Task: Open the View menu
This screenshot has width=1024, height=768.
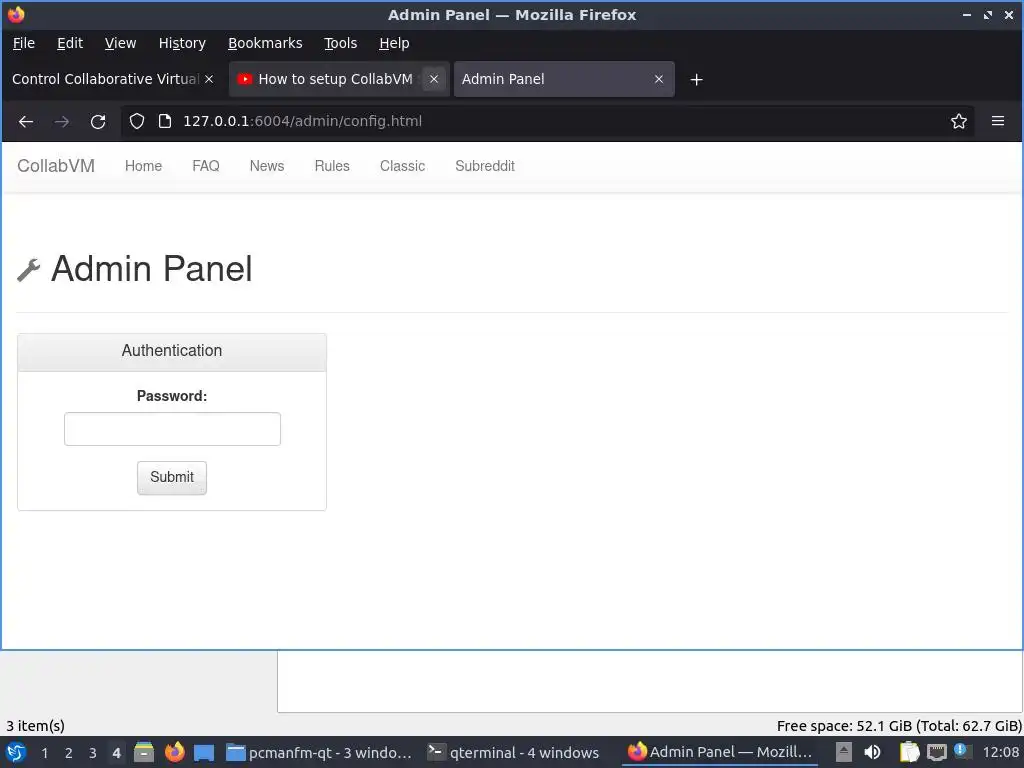Action: pos(120,43)
